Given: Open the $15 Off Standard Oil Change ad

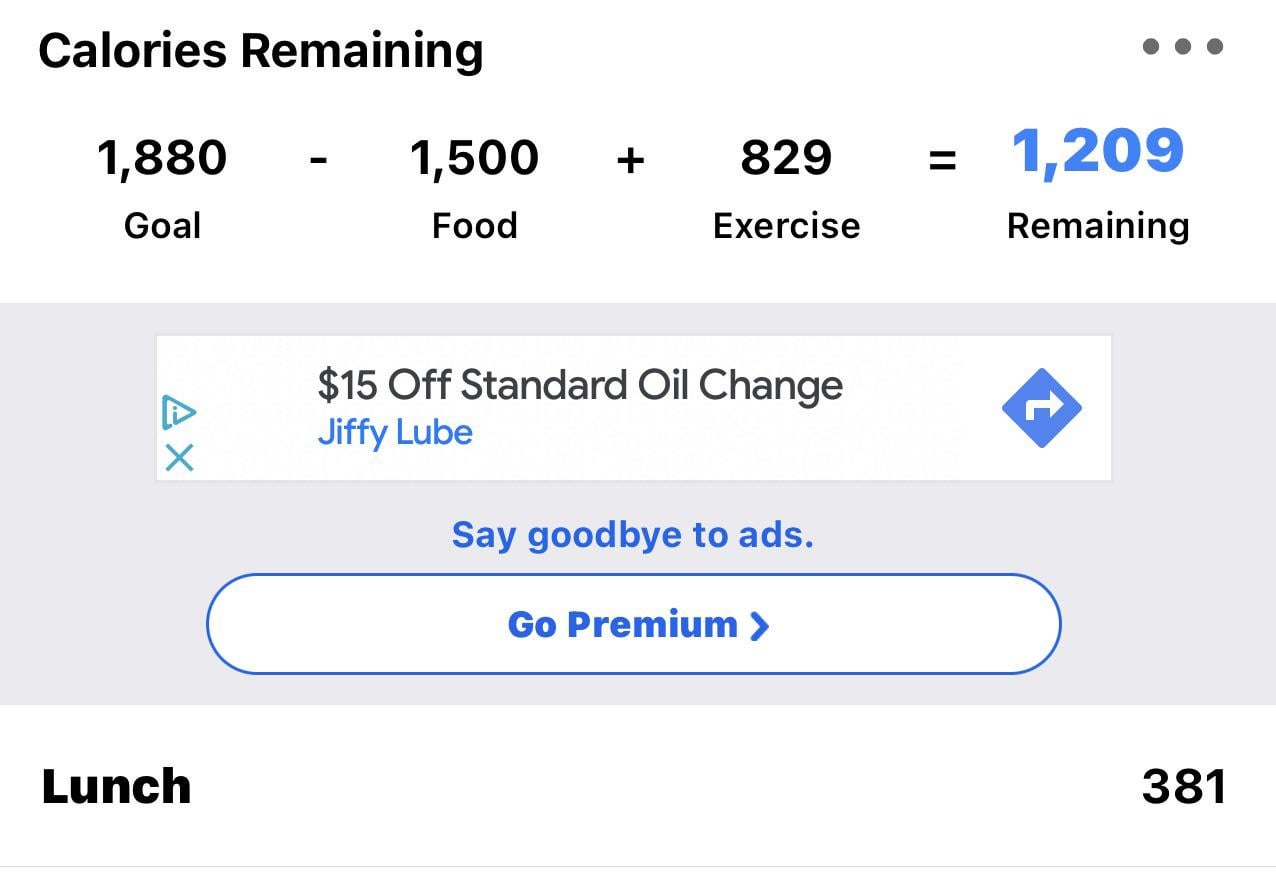Looking at the screenshot, I should [580, 385].
